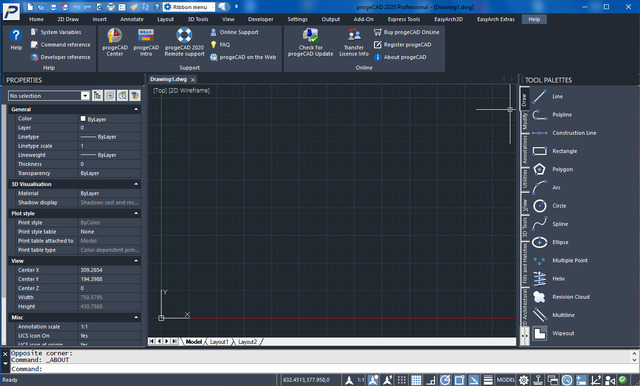Activate the Arc tool
The width and height of the screenshot is (640, 386).
[x=546, y=188]
